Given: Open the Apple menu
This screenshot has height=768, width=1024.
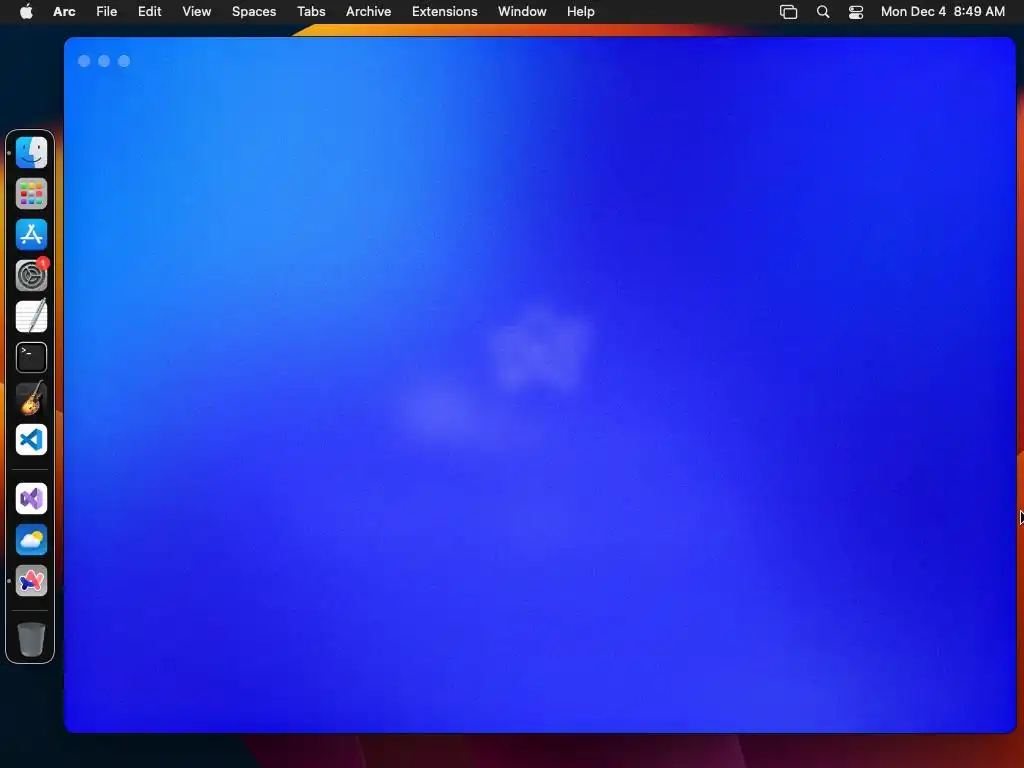Looking at the screenshot, I should click(x=26, y=11).
